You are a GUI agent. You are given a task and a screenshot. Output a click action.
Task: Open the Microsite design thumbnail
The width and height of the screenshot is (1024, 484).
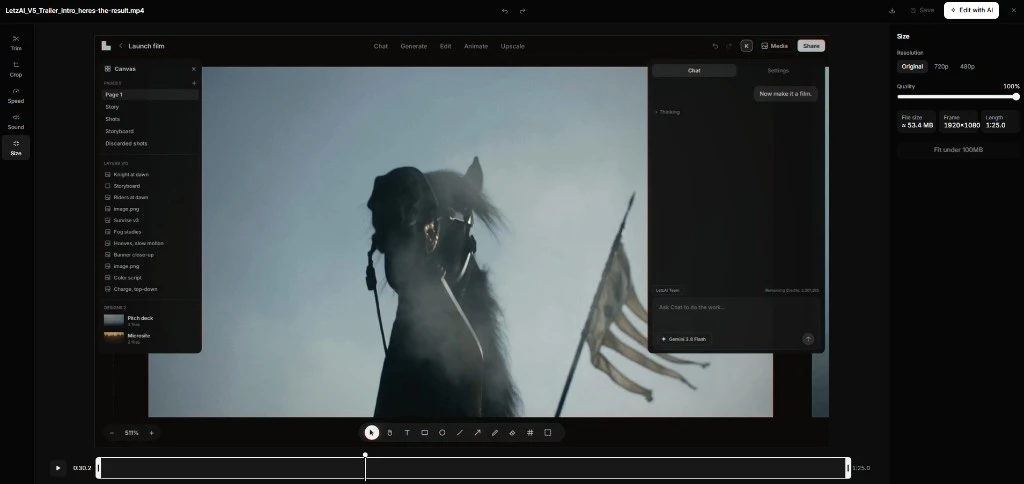114,338
